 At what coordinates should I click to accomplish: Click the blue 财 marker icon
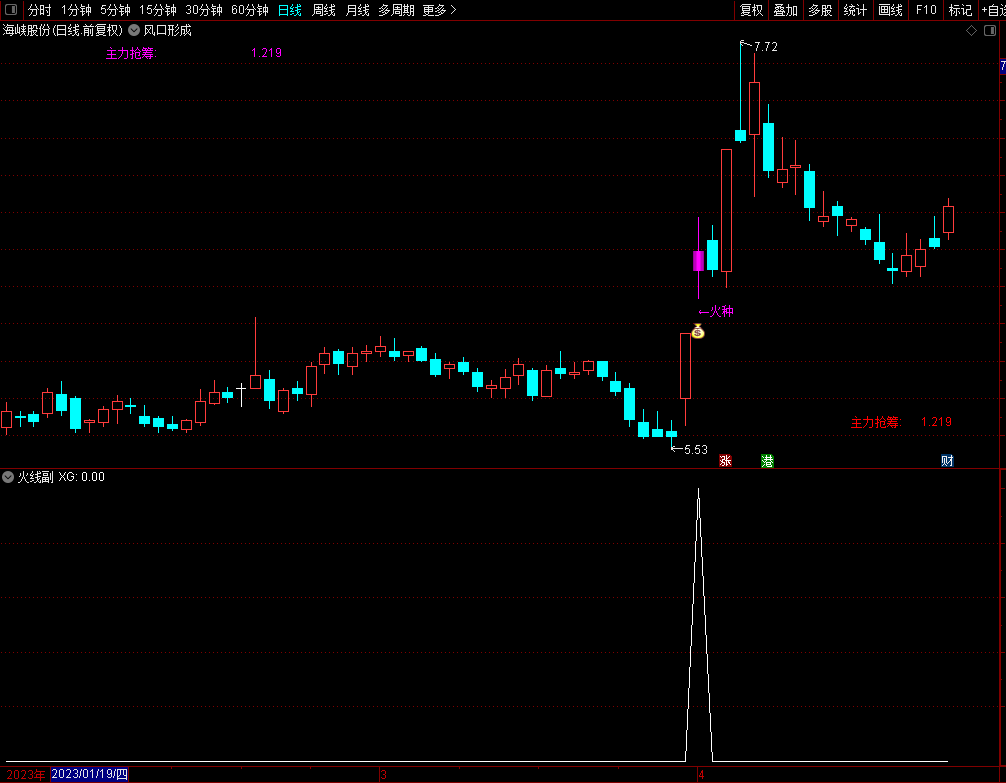click(947, 460)
